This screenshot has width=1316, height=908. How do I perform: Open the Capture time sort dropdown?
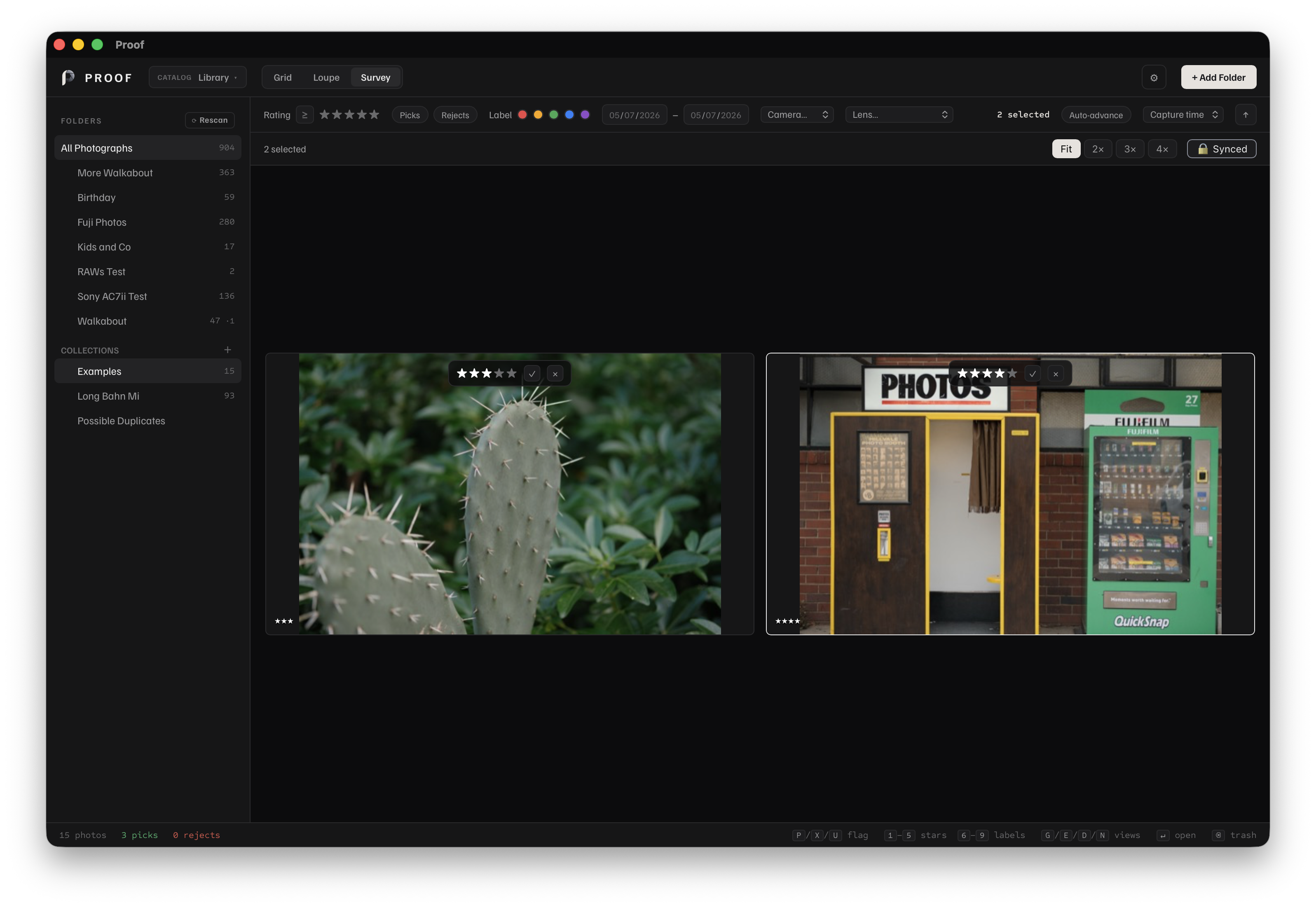point(1183,115)
